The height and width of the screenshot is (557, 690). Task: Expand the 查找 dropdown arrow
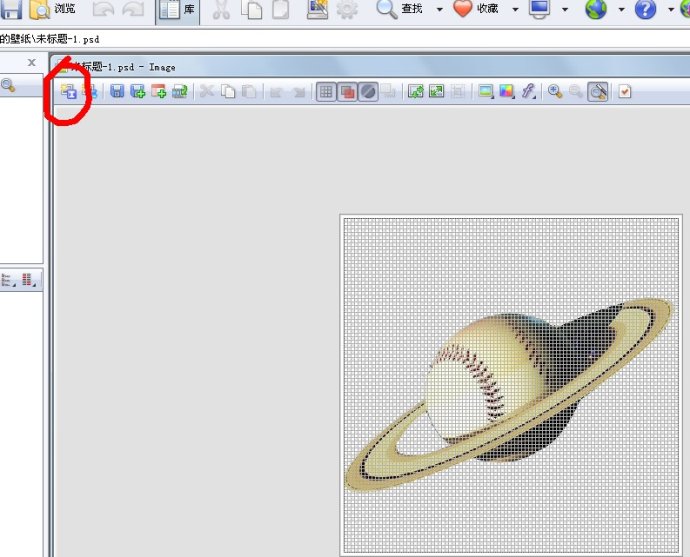tap(439, 9)
